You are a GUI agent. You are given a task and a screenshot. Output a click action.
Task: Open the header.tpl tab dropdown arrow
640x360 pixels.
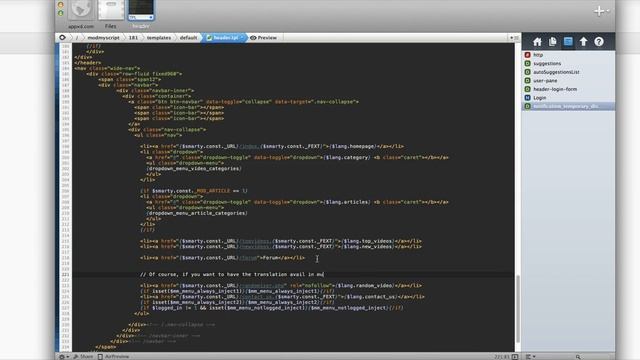(x=242, y=38)
